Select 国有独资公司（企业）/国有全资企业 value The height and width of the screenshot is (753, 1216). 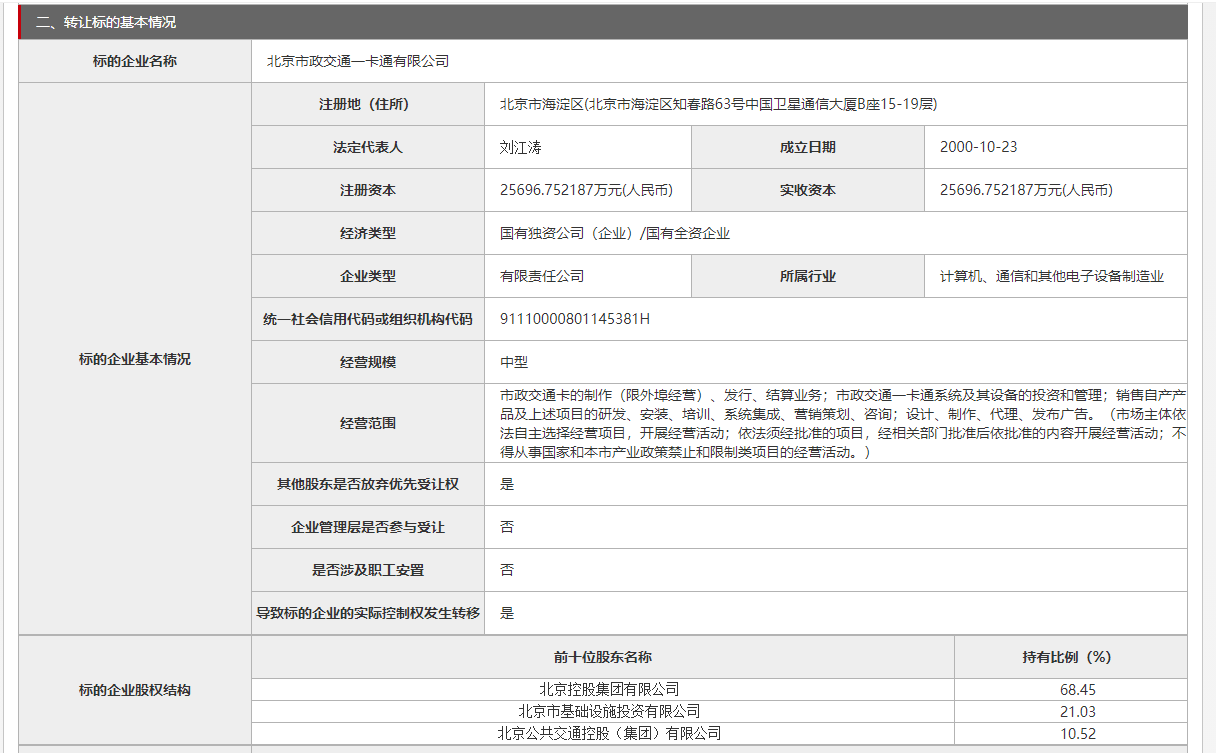click(615, 233)
